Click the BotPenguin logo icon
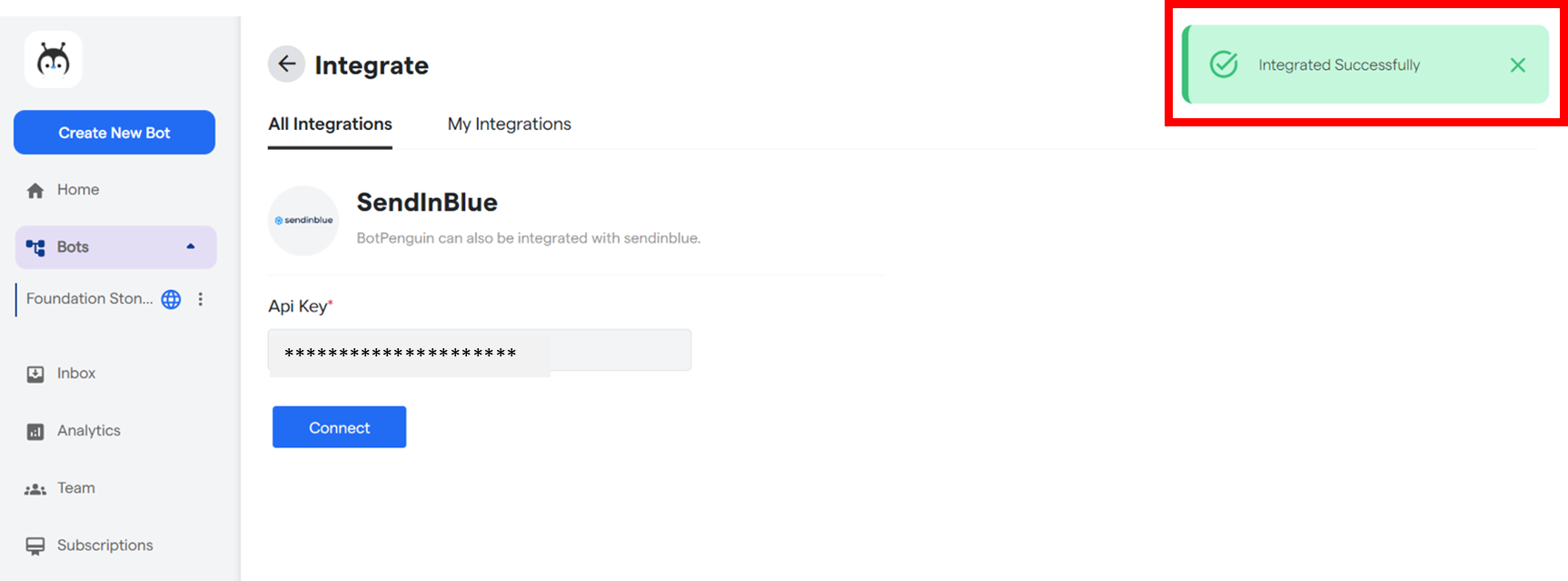1568x581 pixels. click(x=54, y=60)
